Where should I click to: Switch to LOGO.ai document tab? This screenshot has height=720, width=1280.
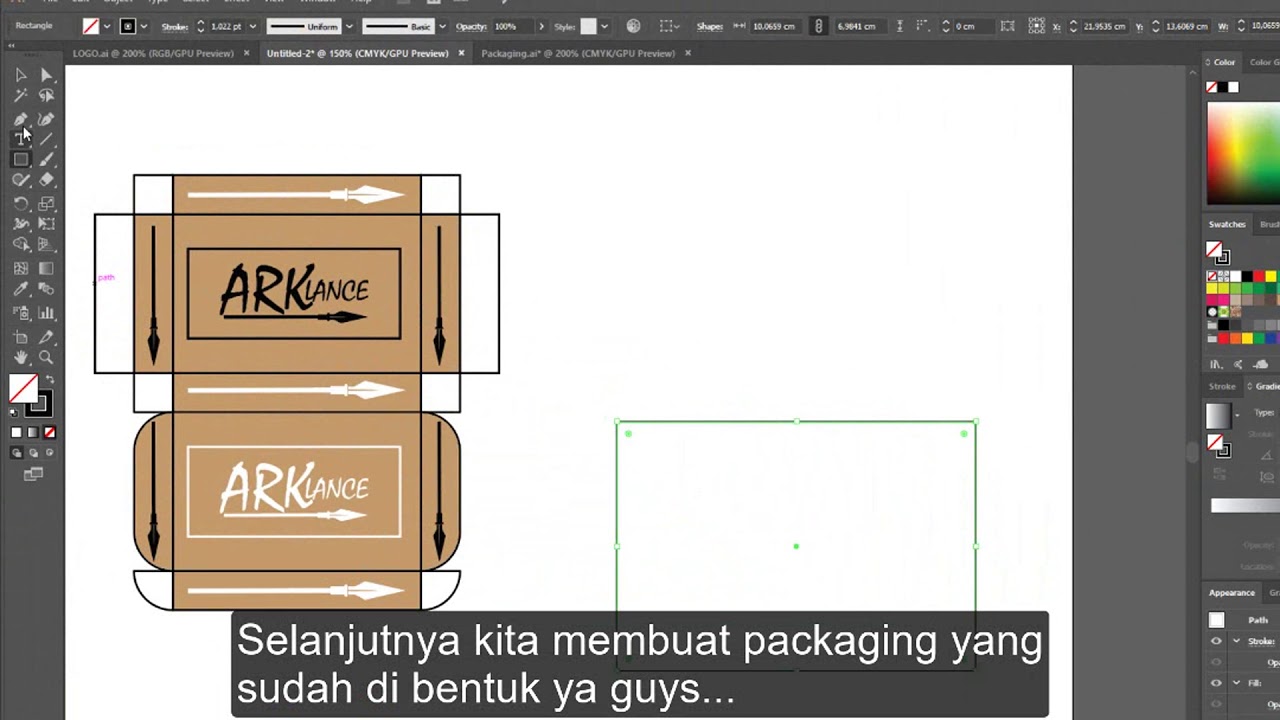pyautogui.click(x=153, y=53)
